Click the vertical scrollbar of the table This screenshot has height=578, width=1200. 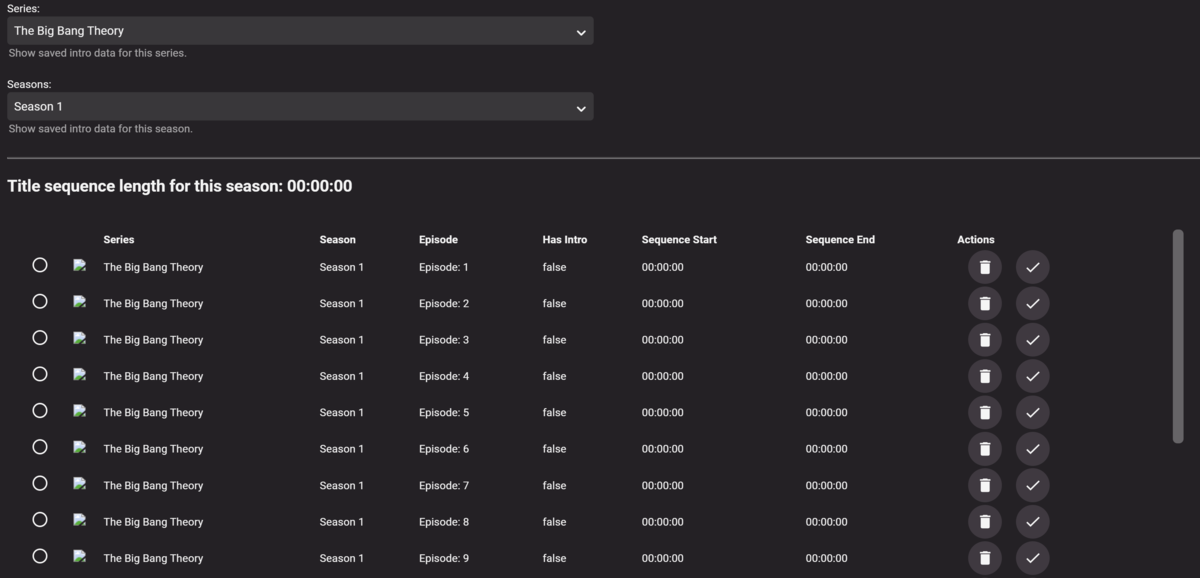tap(1177, 335)
